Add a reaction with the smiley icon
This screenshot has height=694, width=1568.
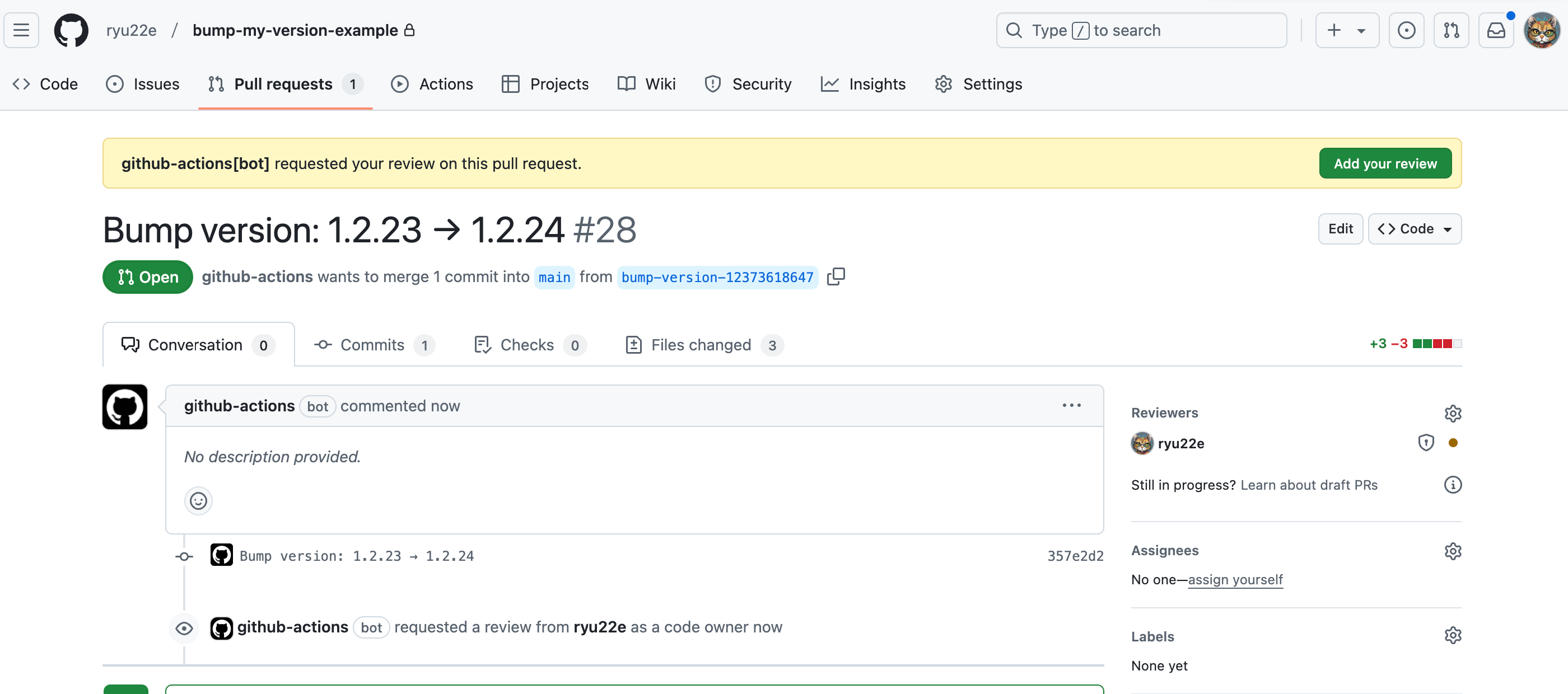pos(198,500)
